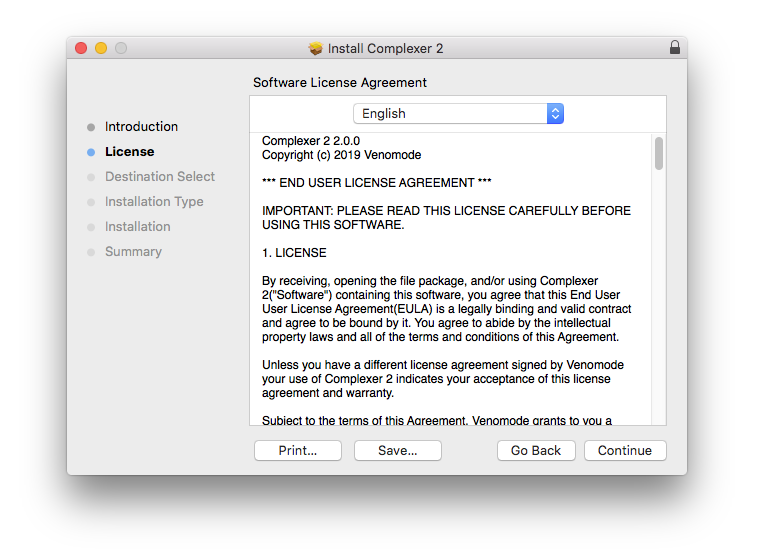Open the English language pop-up menu
Screen dimensions: 758x552
point(457,114)
